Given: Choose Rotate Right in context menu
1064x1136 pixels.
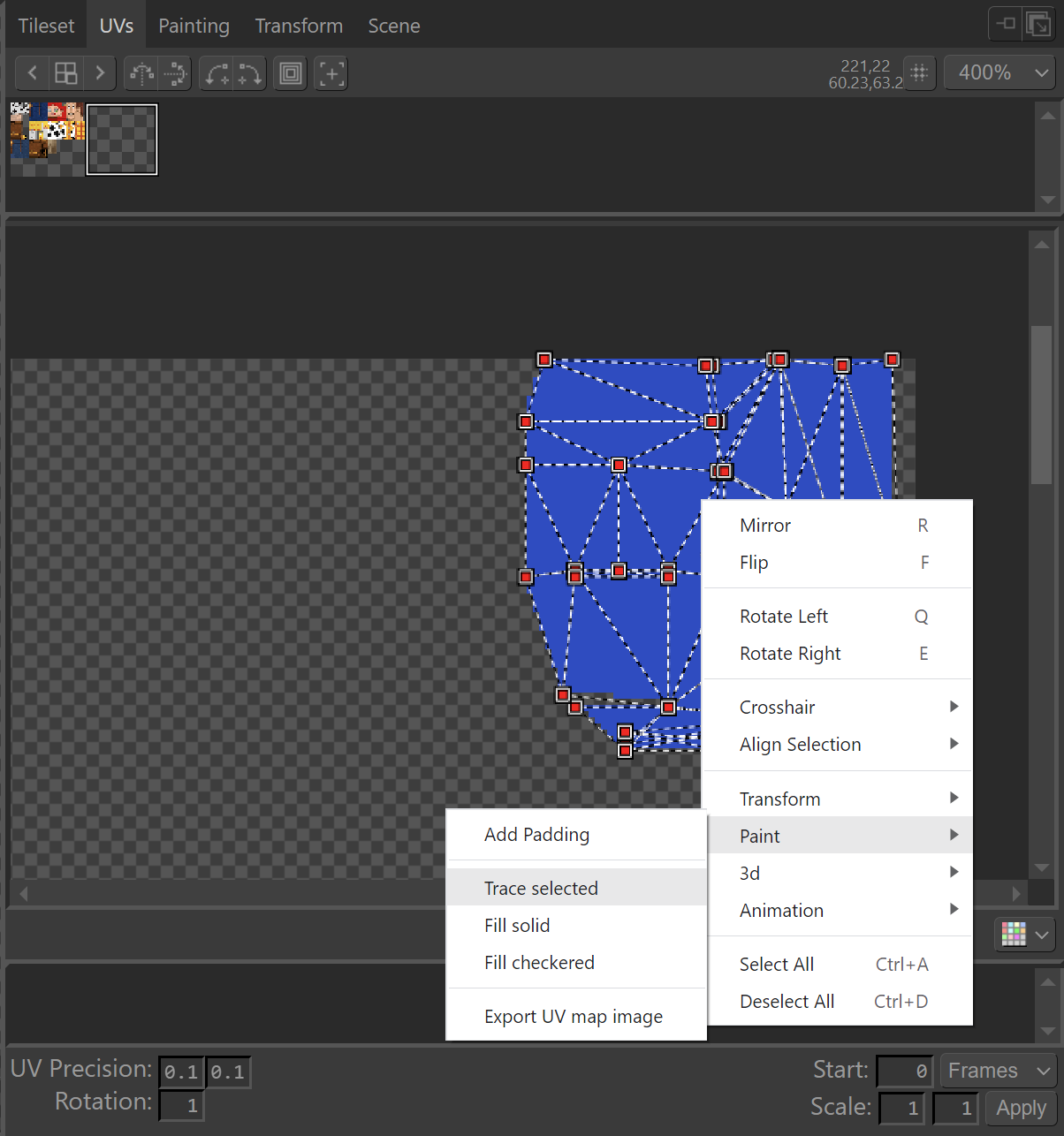Looking at the screenshot, I should pyautogui.click(x=840, y=654).
